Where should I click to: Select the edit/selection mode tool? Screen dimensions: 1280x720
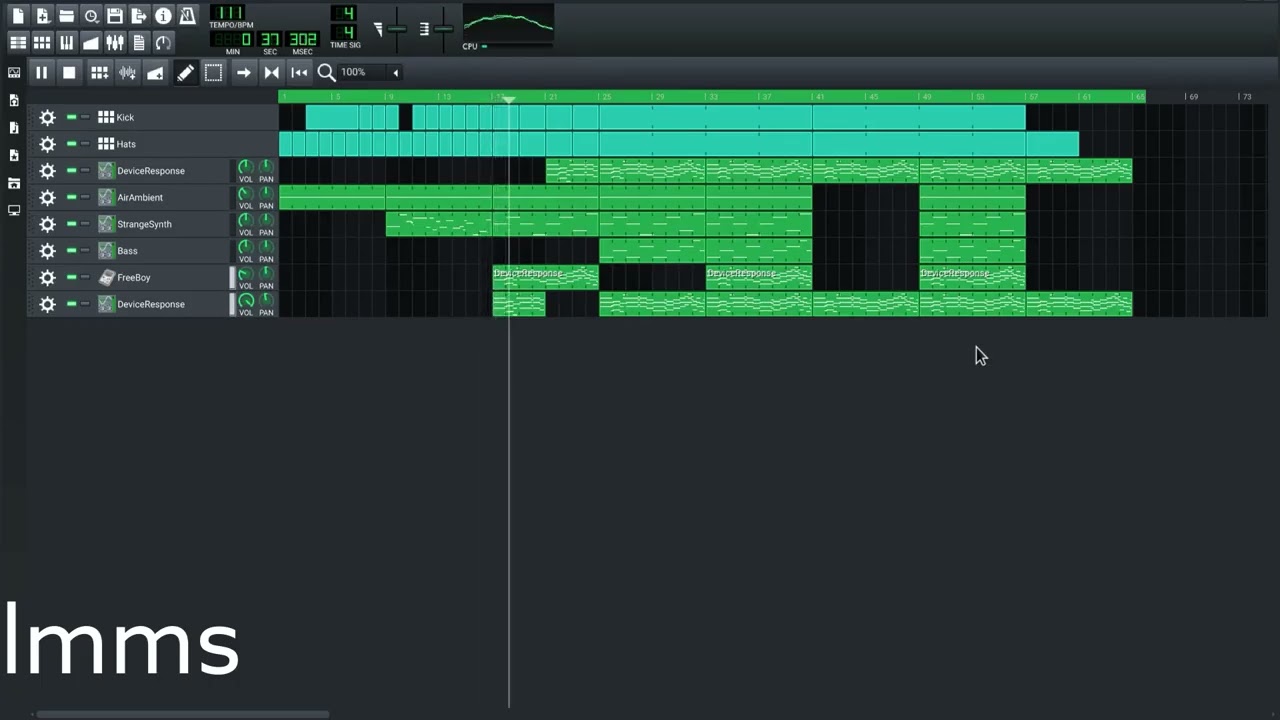pos(213,72)
